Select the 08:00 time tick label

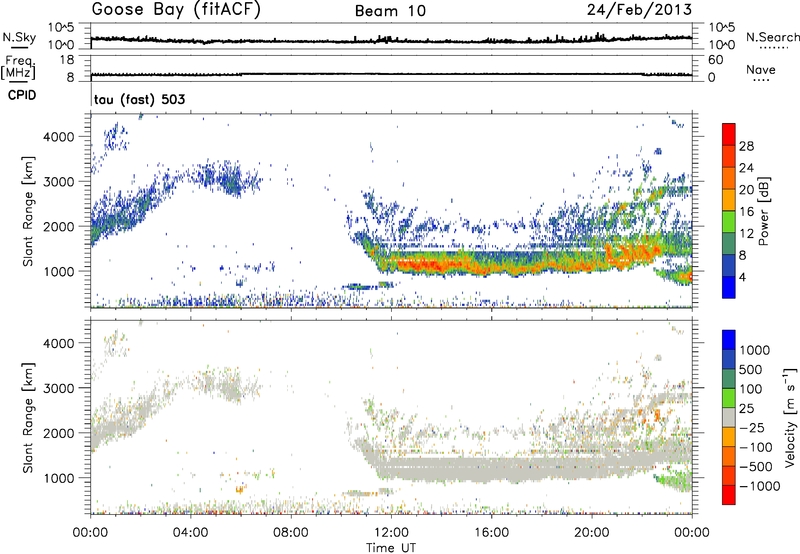click(290, 533)
